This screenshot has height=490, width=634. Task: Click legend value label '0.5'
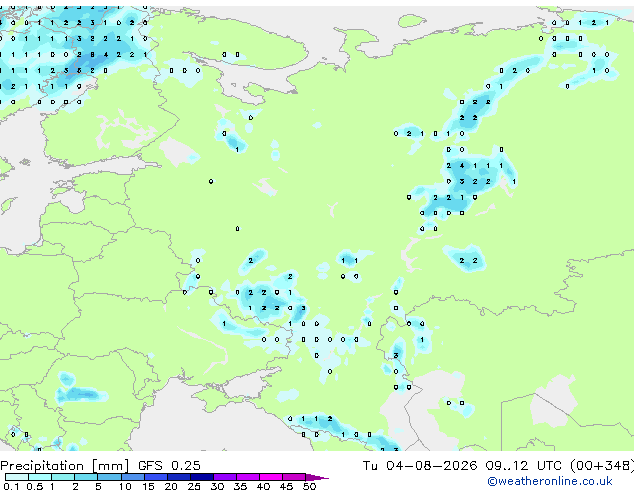(x=34, y=486)
